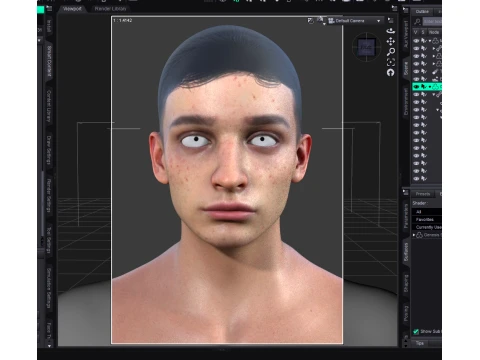Collapse the first node in the Scene tree

tap(430, 41)
